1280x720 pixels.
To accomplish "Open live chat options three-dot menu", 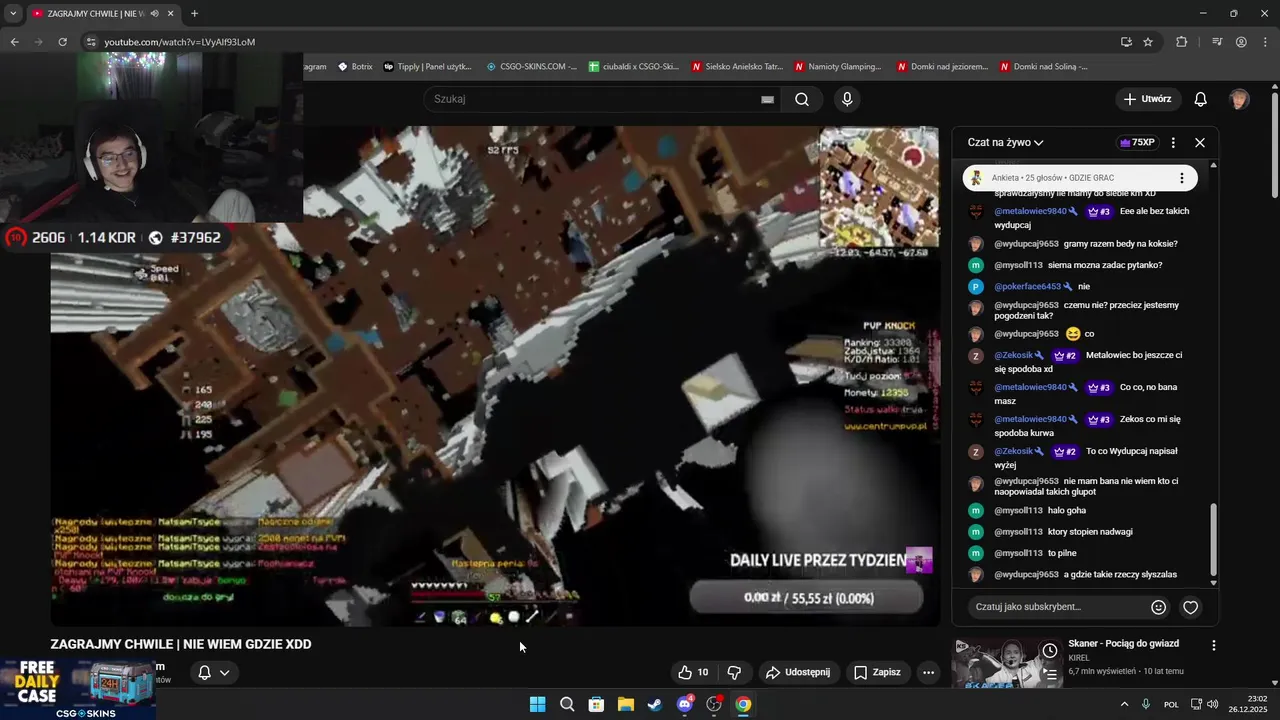I will pyautogui.click(x=1173, y=143).
